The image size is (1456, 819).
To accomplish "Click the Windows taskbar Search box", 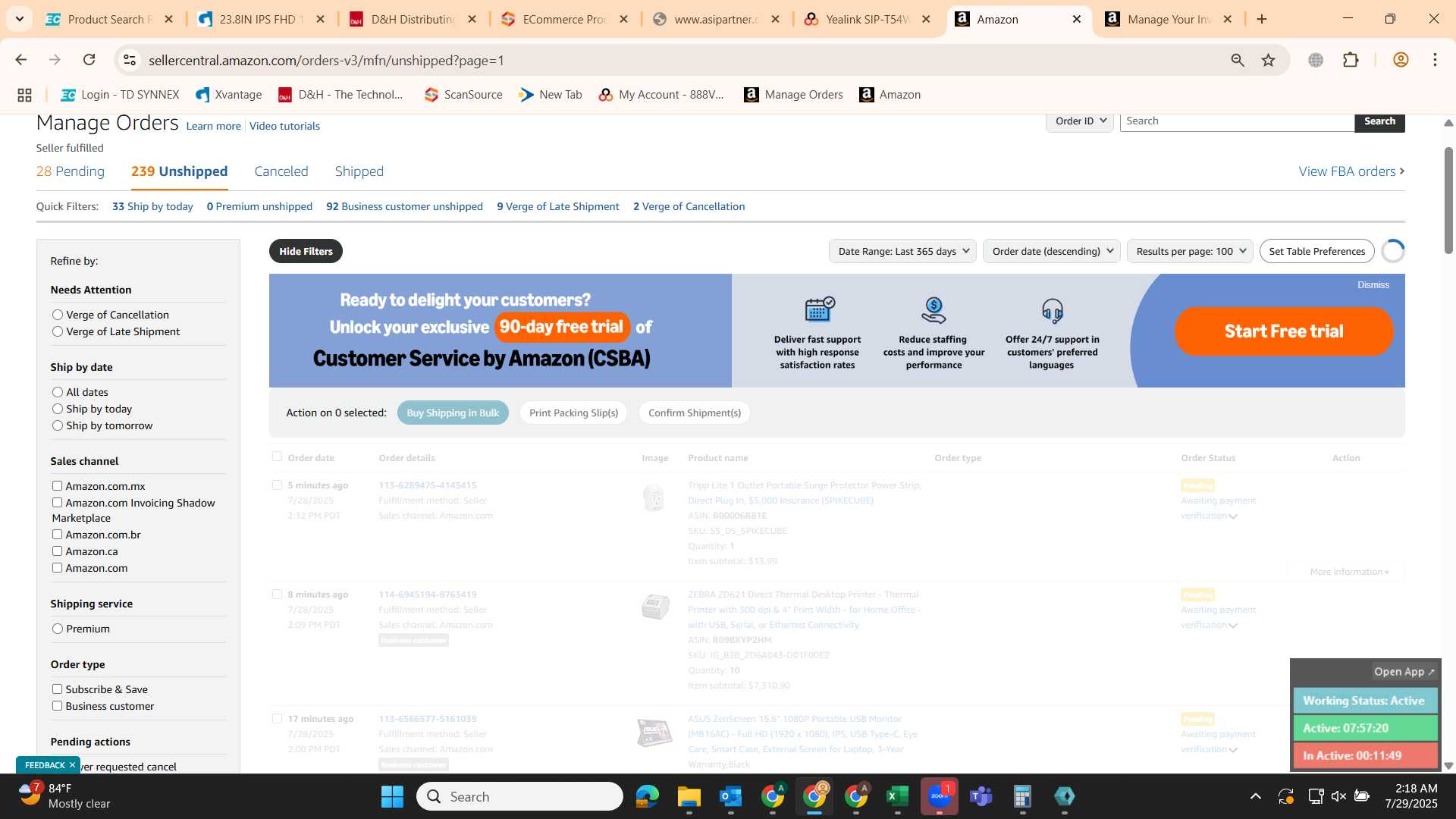I will point(519,797).
